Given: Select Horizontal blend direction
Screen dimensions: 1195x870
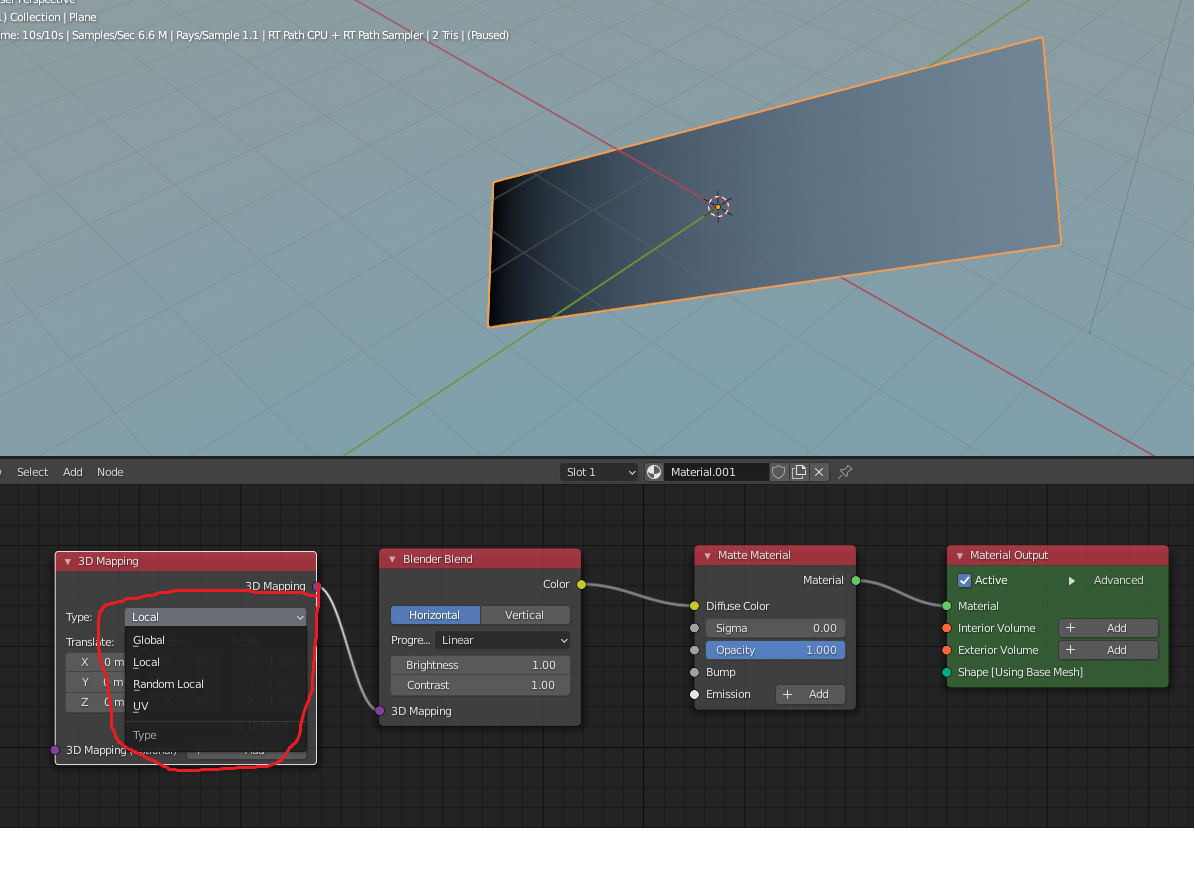Looking at the screenshot, I should [x=435, y=615].
